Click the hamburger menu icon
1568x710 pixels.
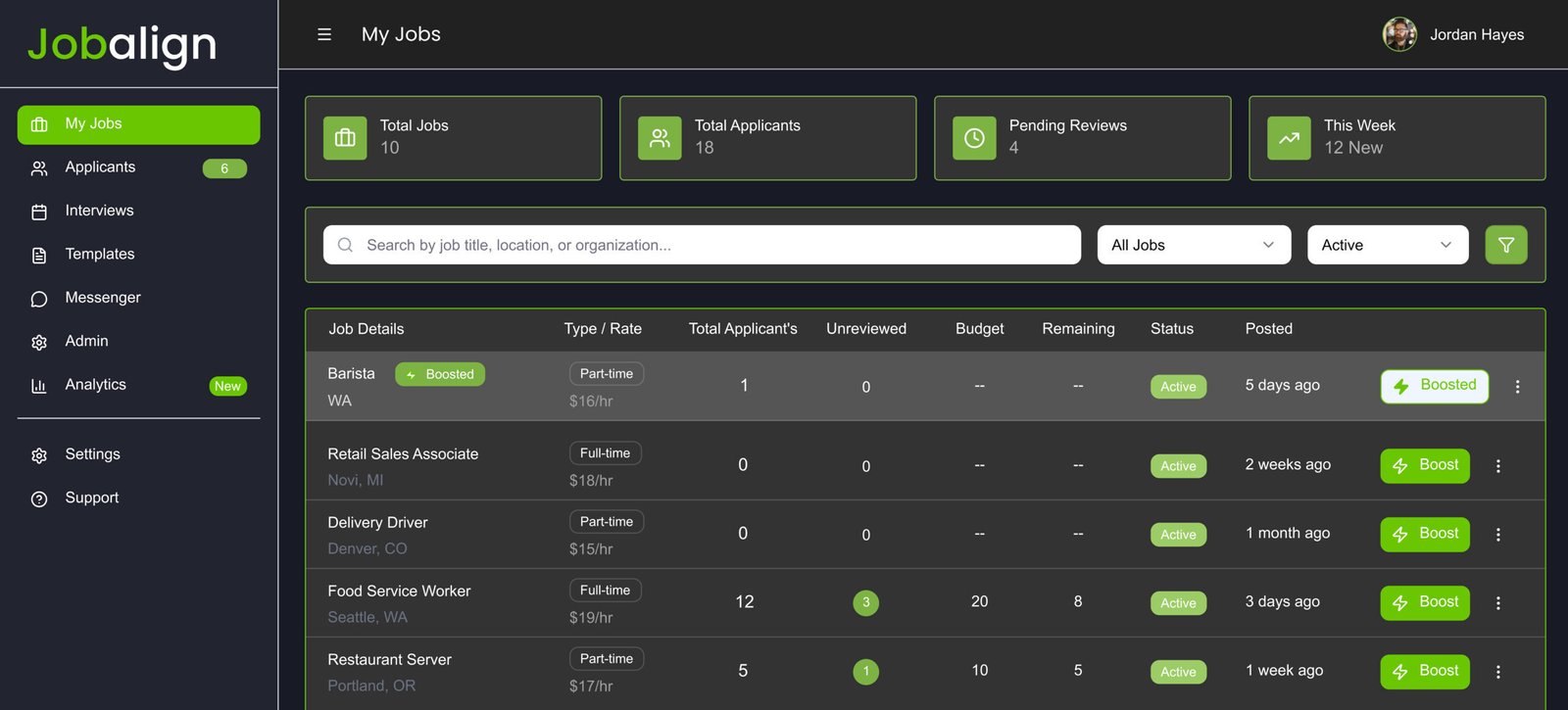click(x=324, y=34)
